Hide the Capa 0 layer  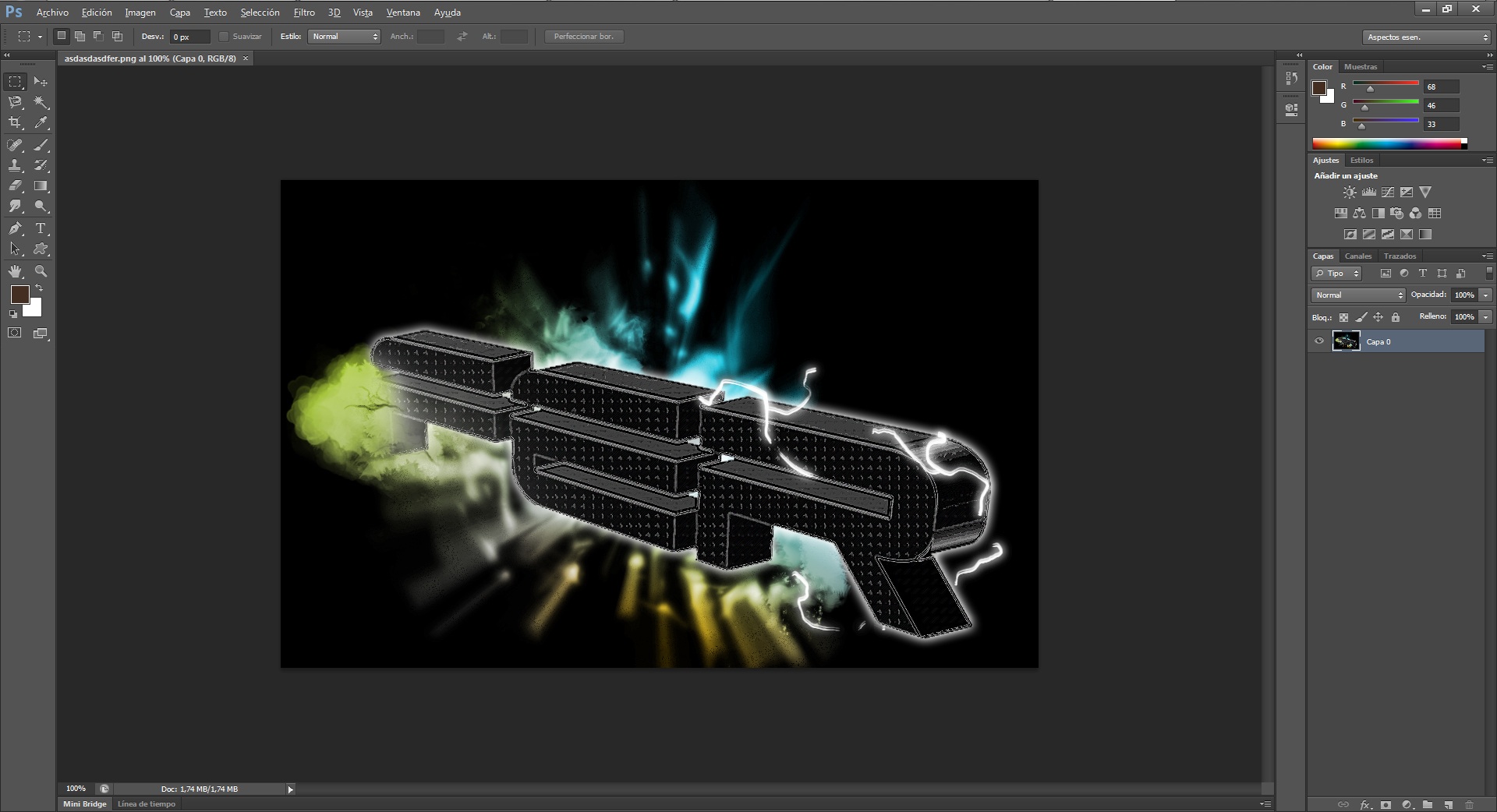[x=1319, y=341]
